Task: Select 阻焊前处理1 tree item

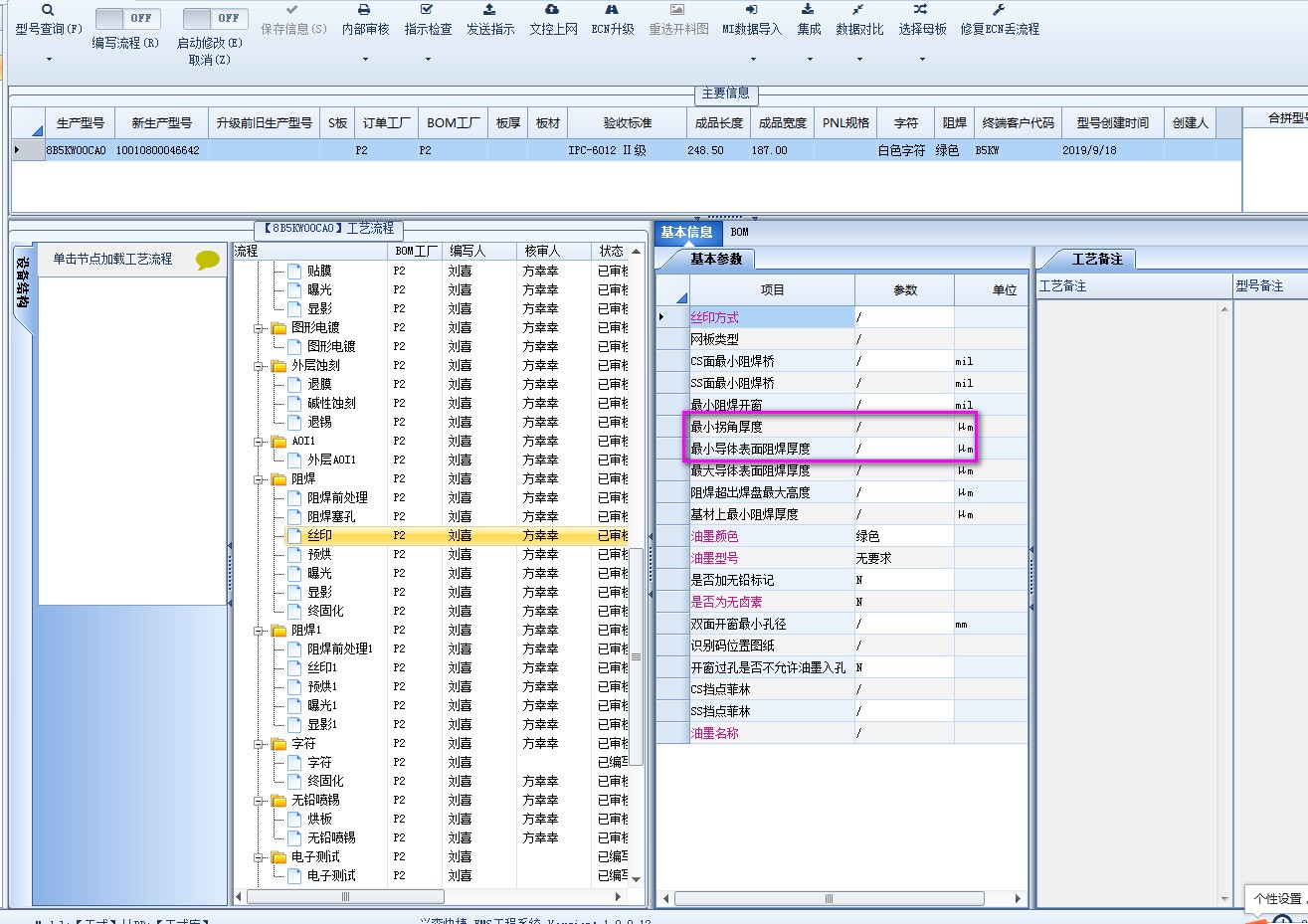Action: point(340,648)
